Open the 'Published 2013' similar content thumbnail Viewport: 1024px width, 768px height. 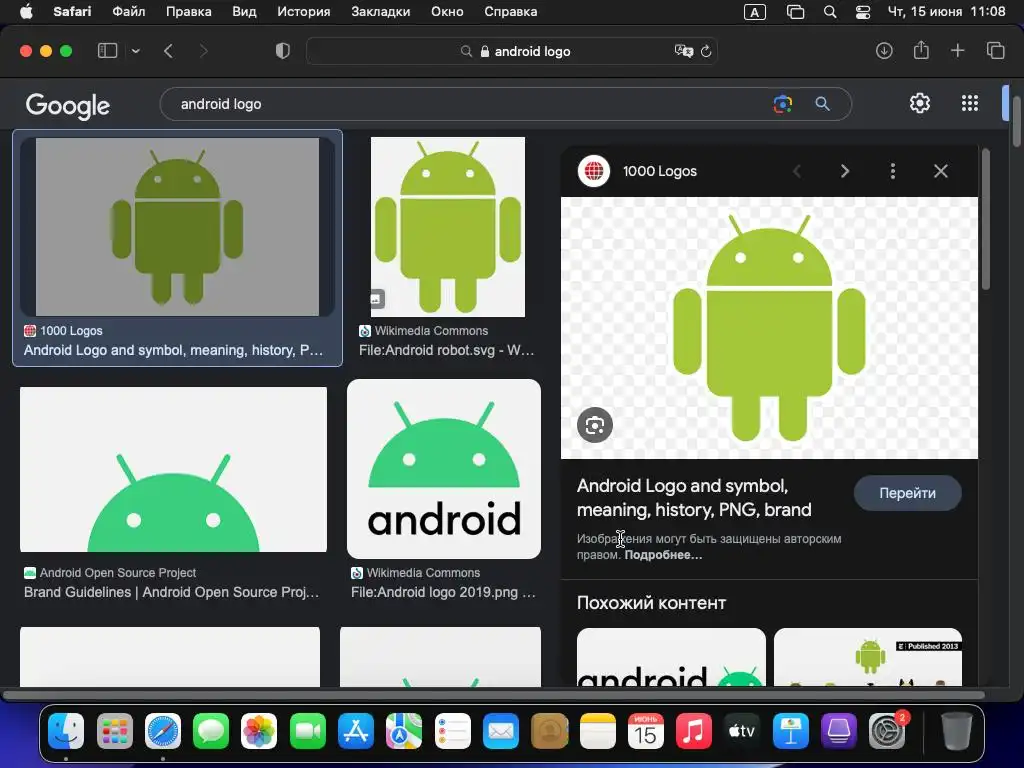pyautogui.click(x=868, y=657)
